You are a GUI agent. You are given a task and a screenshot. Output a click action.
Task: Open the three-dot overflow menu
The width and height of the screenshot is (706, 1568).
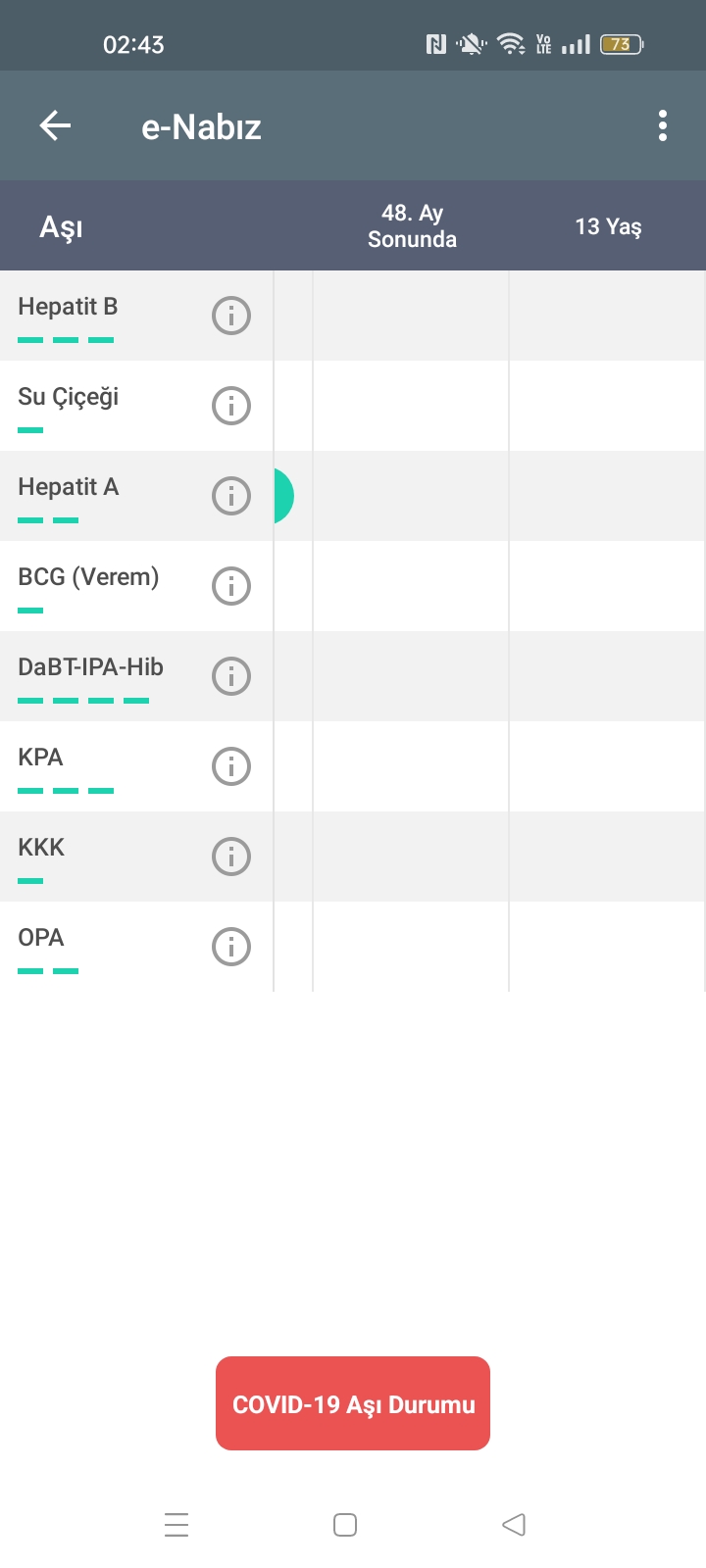[x=663, y=125]
